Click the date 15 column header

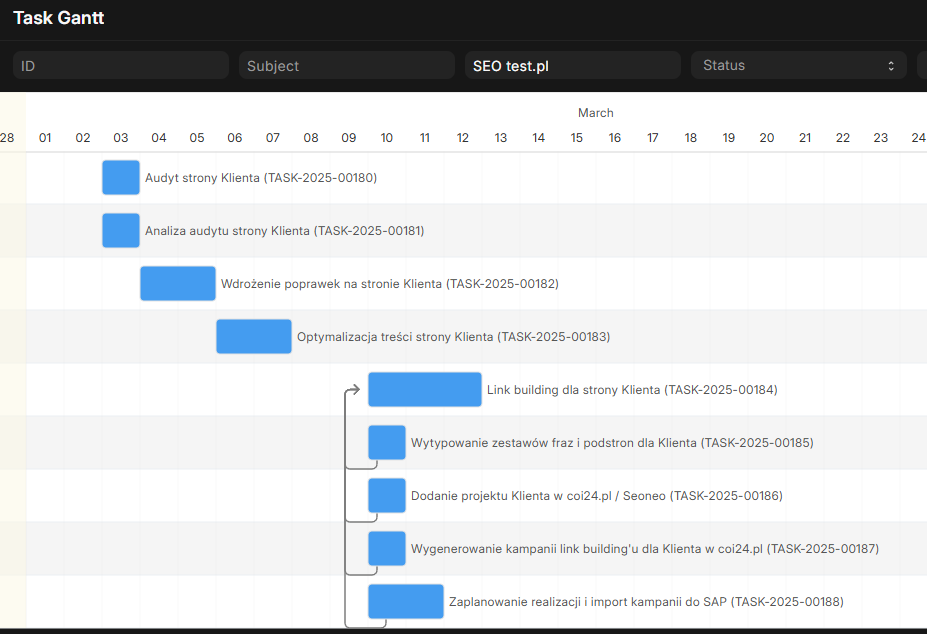coord(576,138)
